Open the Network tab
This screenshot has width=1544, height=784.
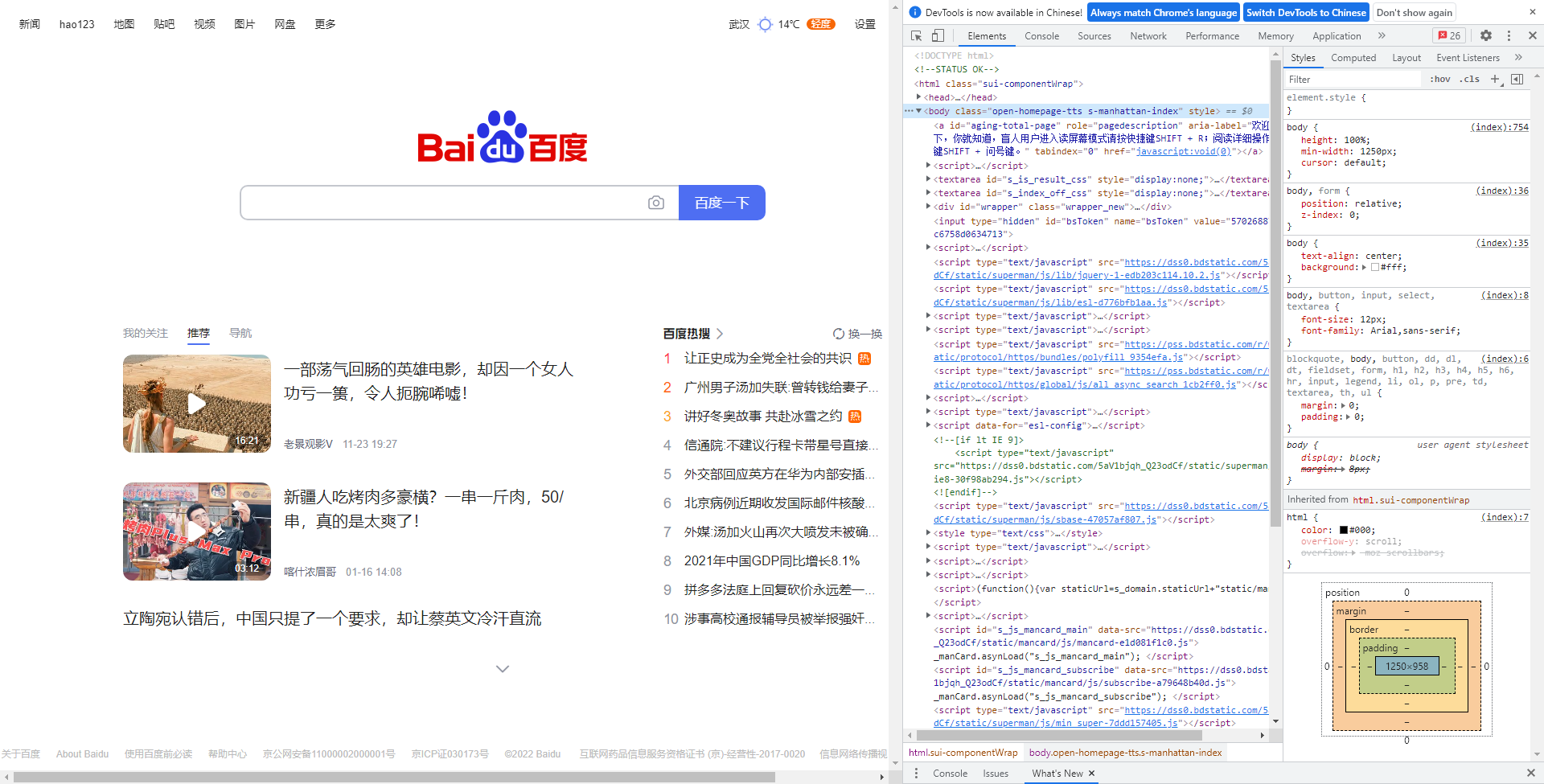pos(1148,36)
